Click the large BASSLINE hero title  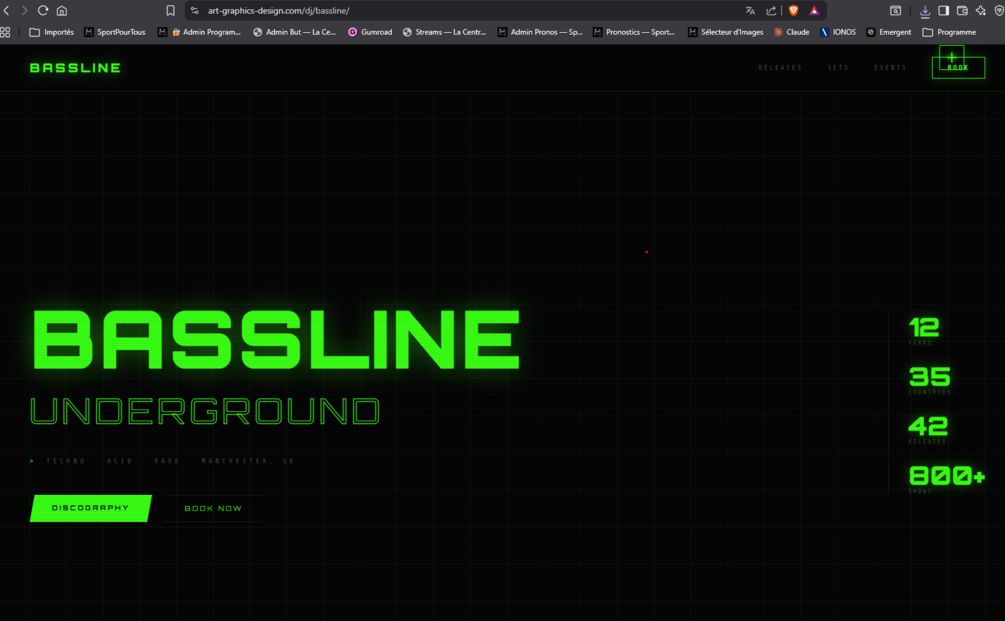276,340
